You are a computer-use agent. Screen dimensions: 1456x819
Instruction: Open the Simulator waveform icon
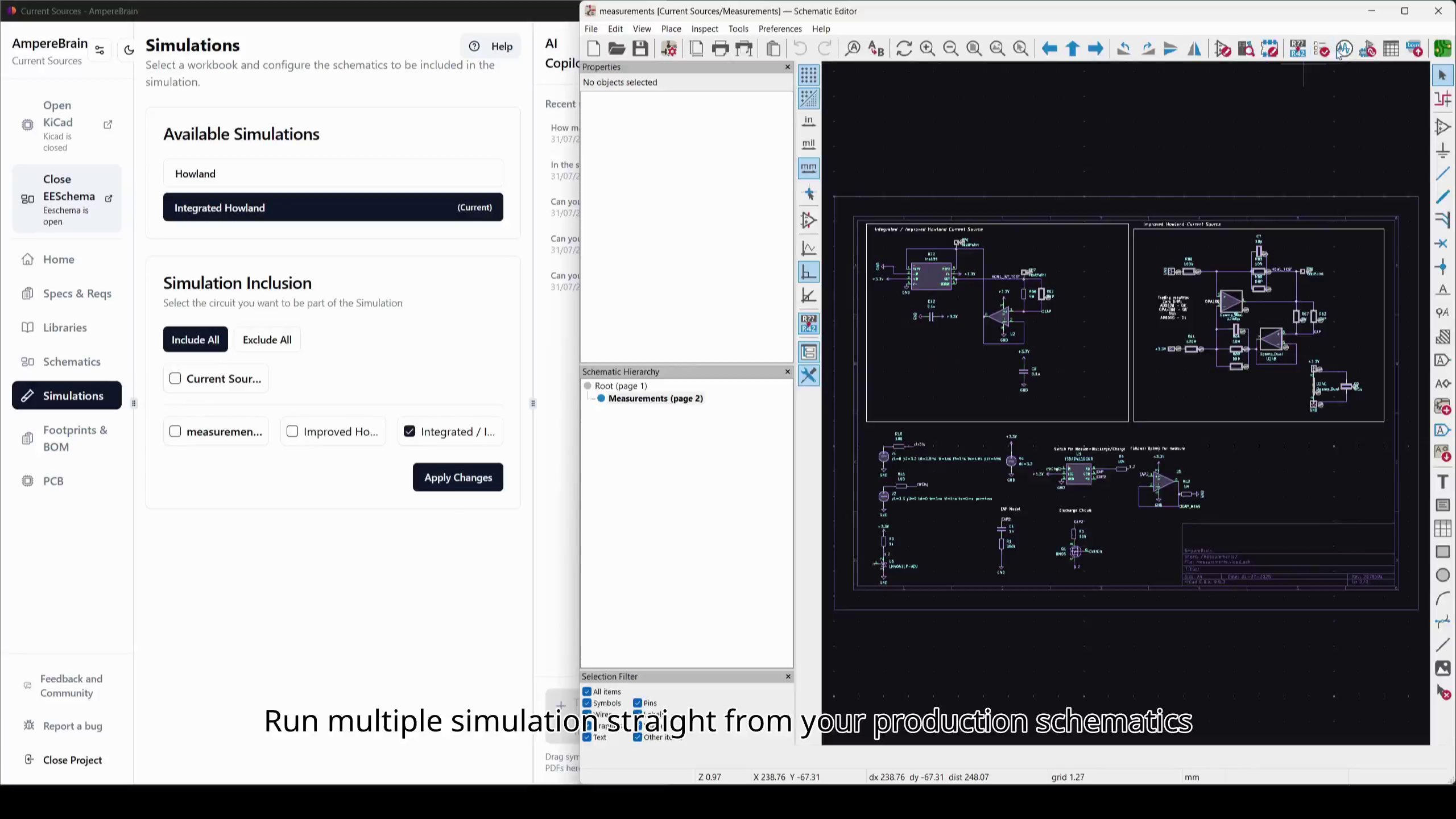coord(1344,49)
